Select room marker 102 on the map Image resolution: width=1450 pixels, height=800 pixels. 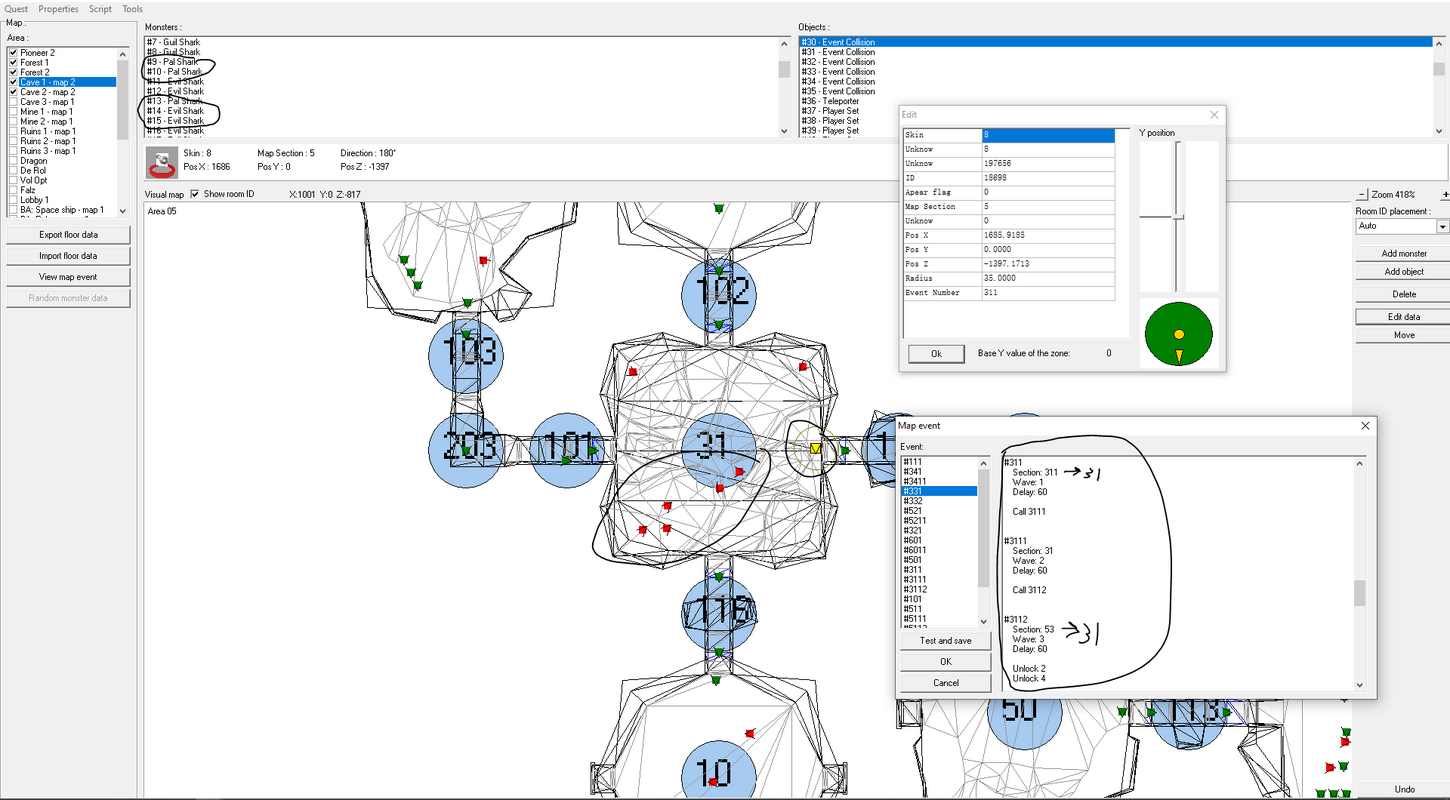pos(719,292)
